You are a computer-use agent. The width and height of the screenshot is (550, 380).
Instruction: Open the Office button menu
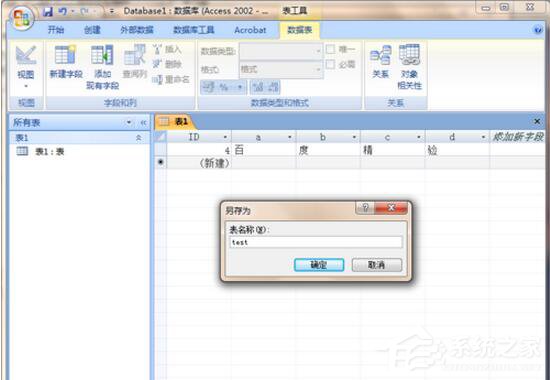tap(22, 18)
